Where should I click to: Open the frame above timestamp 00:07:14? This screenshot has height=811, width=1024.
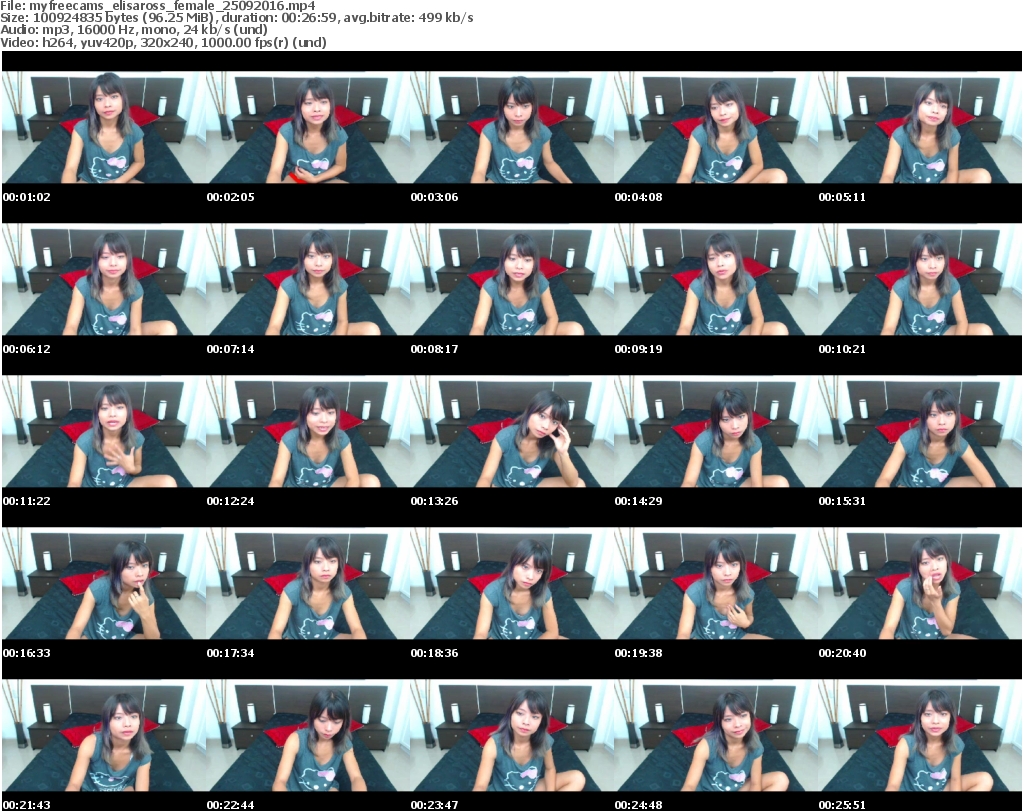(x=308, y=279)
